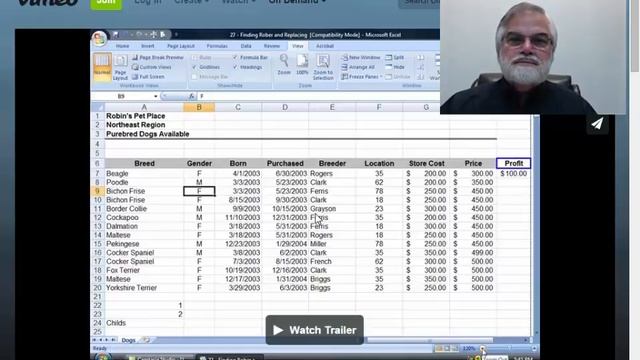This screenshot has height=360, width=640.
Task: Share video with paper plane icon
Action: coord(597,124)
